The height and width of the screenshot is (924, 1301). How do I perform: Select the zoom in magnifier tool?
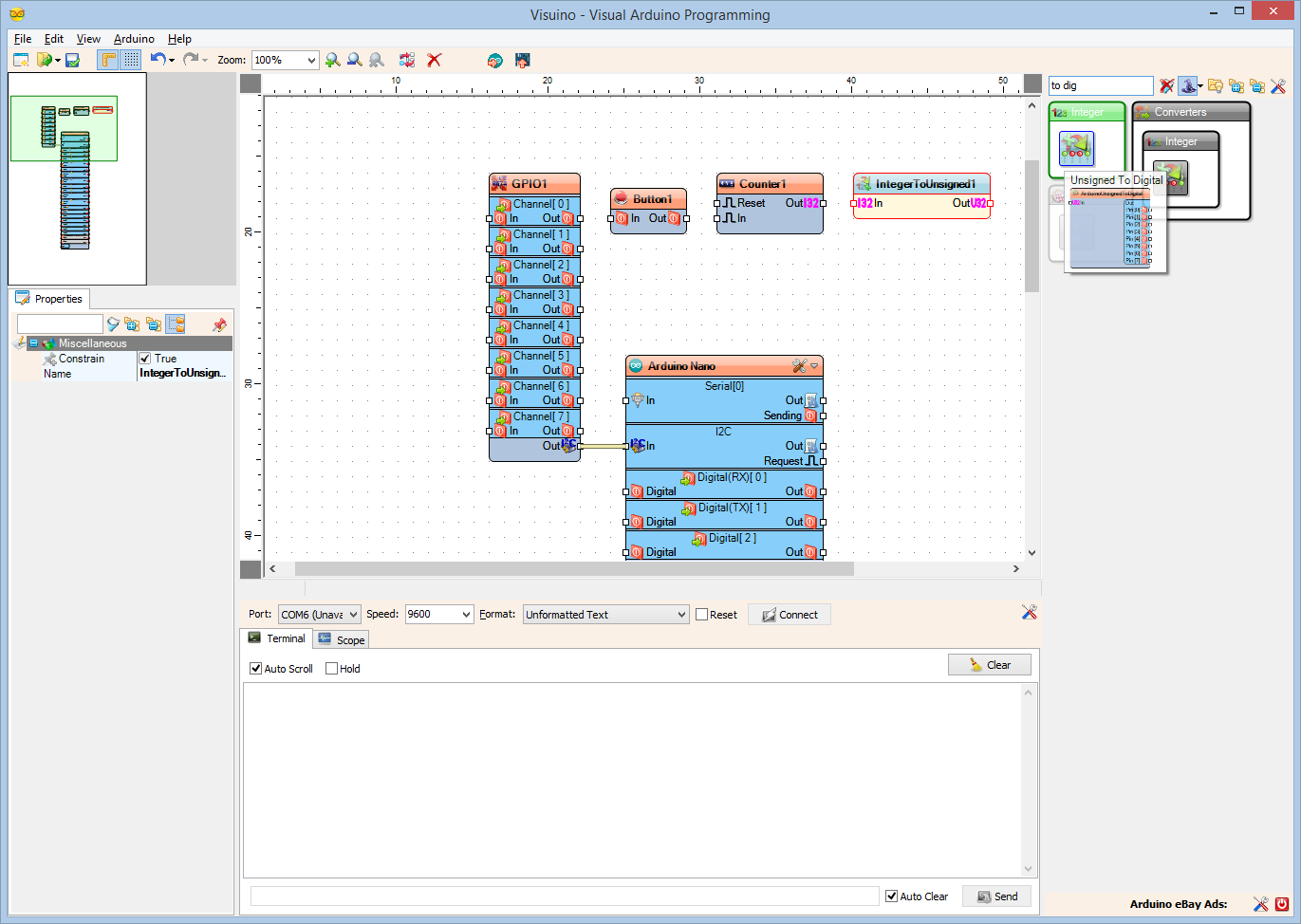coord(332,59)
